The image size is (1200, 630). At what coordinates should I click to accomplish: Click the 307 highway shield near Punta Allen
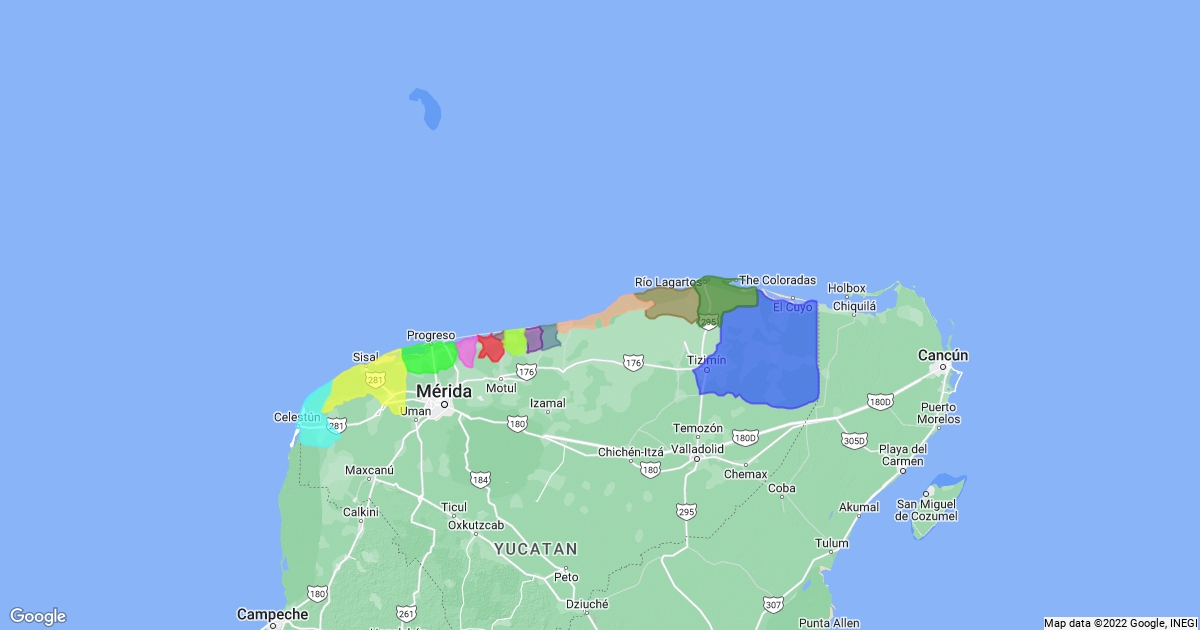point(772,605)
